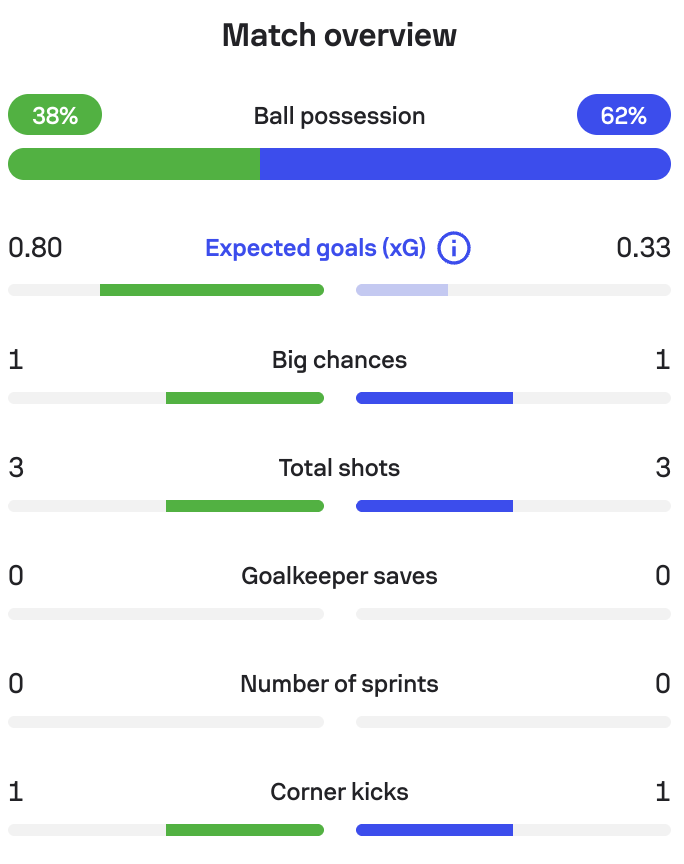The width and height of the screenshot is (684, 864).
Task: Click the blue ball possession bar segment
Action: [x=466, y=164]
